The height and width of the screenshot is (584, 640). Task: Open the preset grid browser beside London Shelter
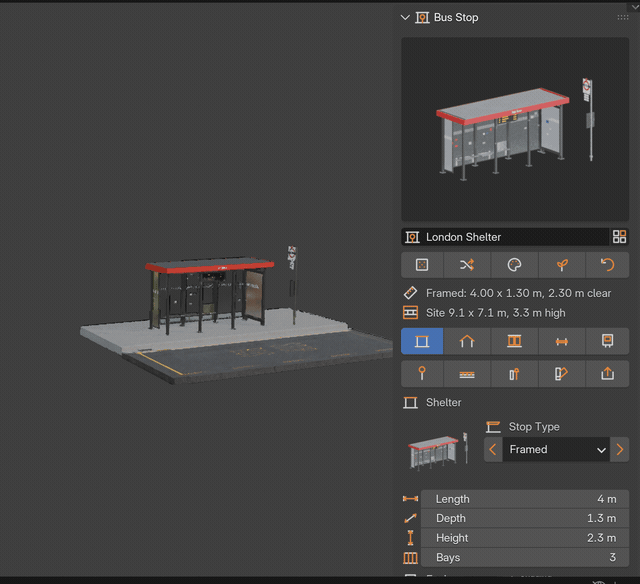point(619,237)
